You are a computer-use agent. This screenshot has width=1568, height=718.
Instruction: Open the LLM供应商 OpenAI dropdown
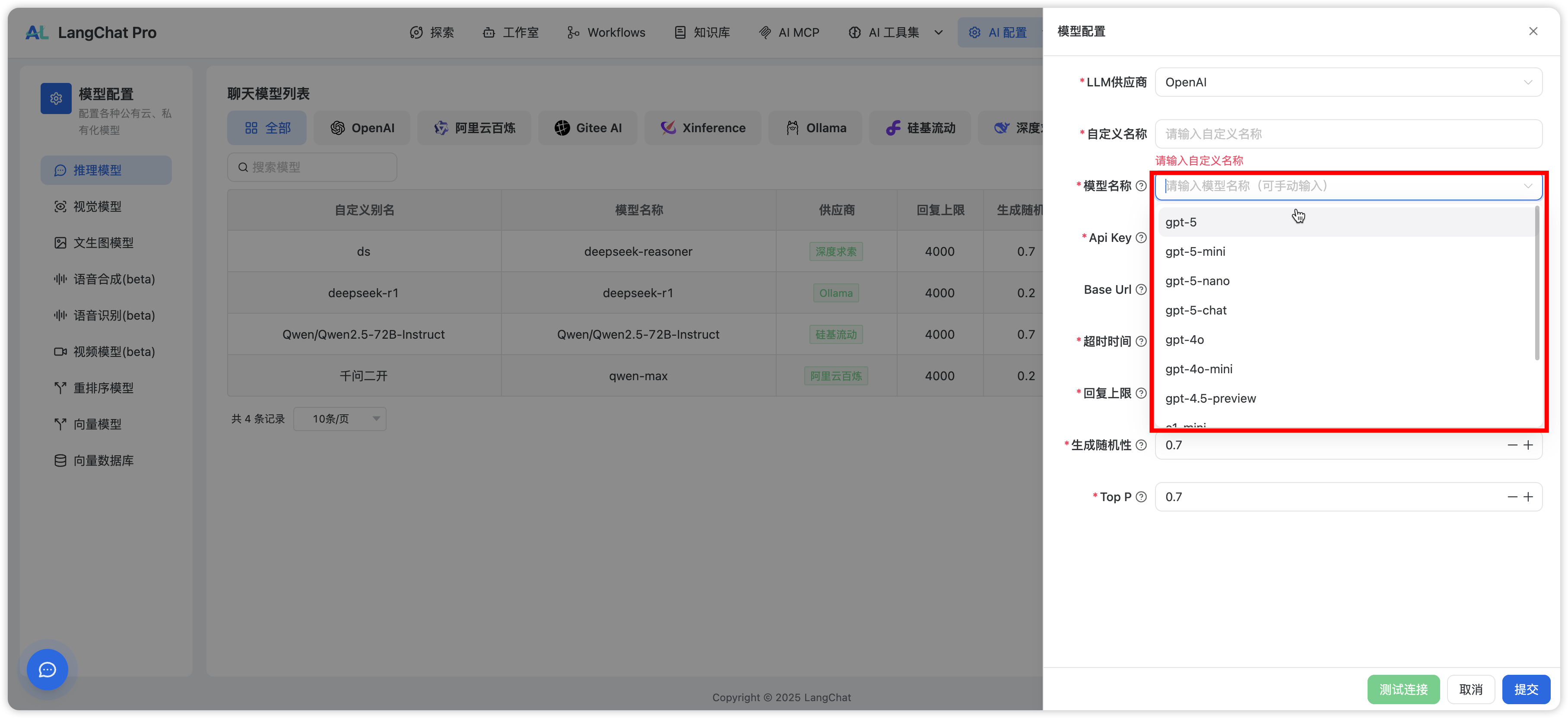coord(1348,82)
